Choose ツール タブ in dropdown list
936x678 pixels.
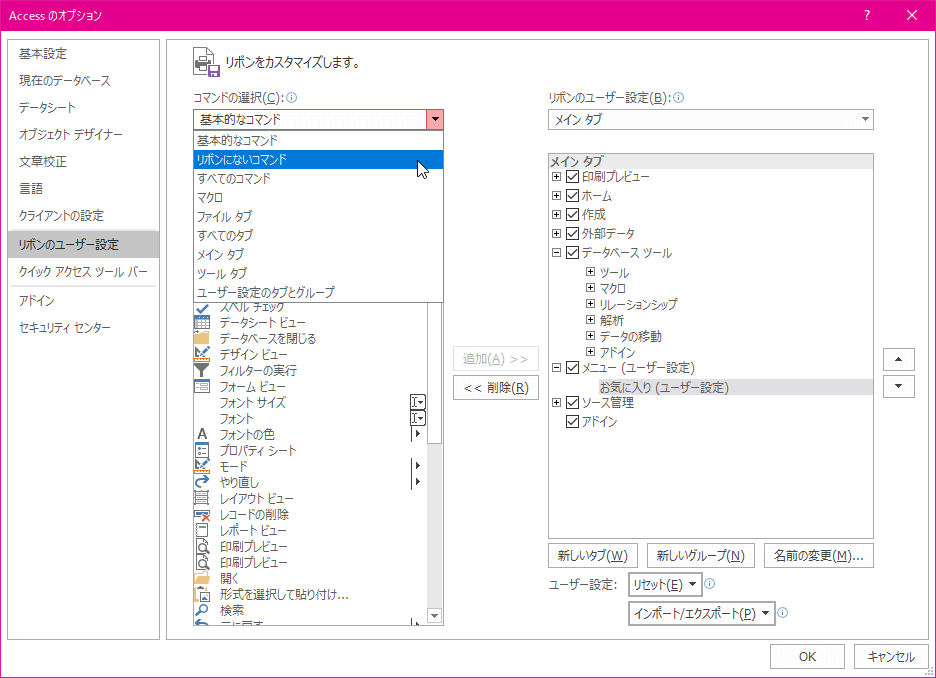pos(319,273)
